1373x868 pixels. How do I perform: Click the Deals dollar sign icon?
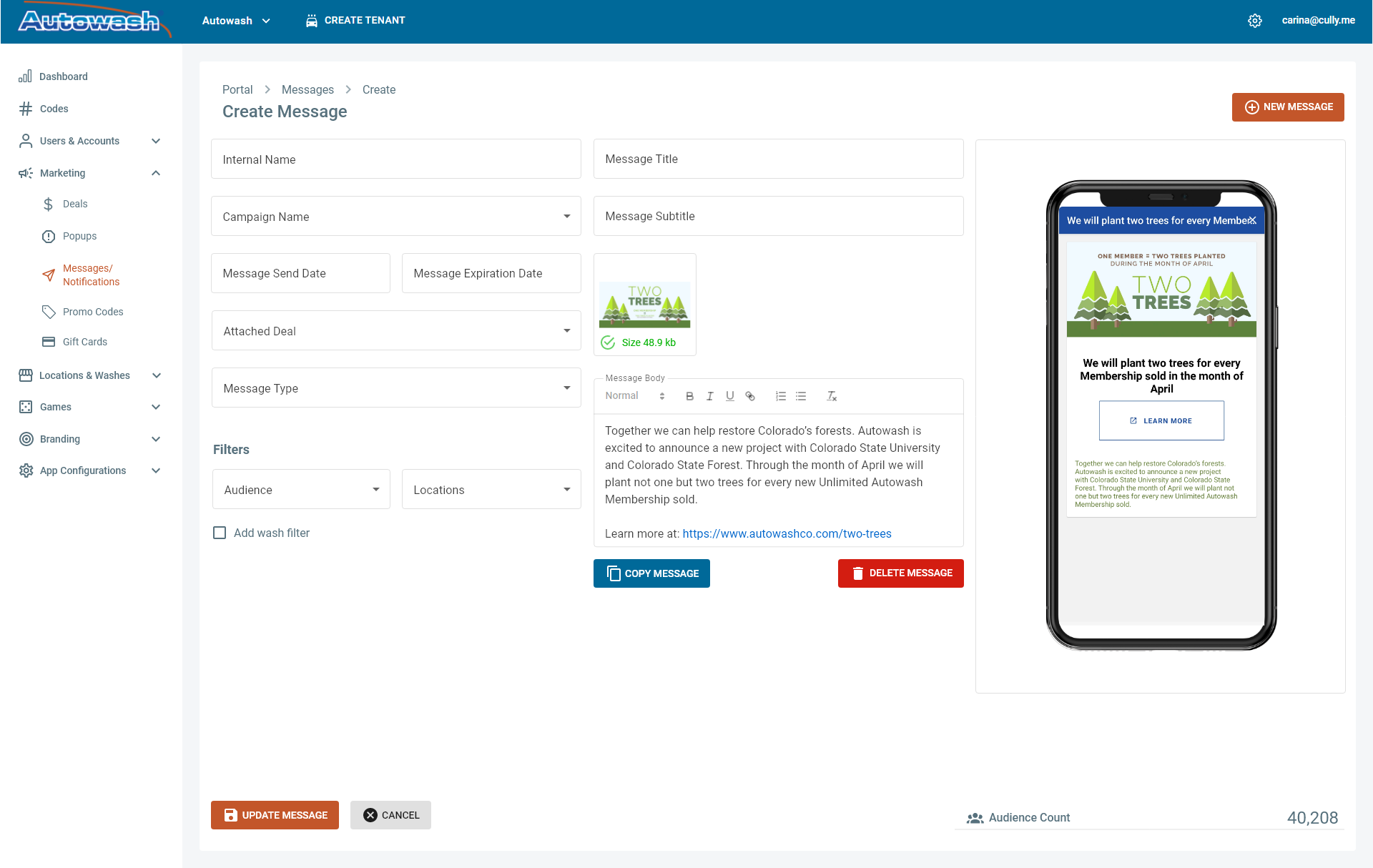pyautogui.click(x=49, y=204)
